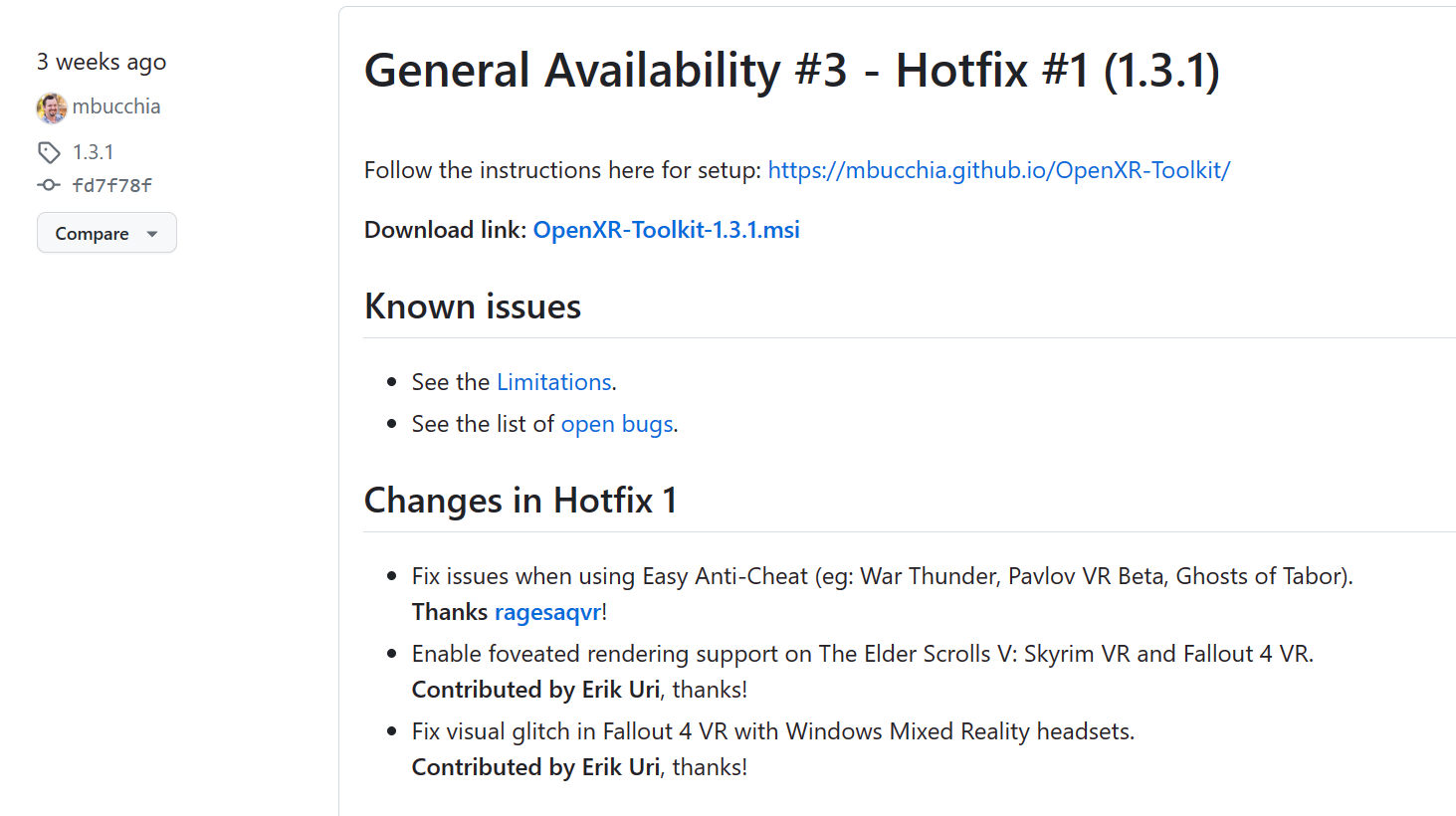Open the Compare dropdown menu
The image size is (1456, 816).
click(106, 233)
